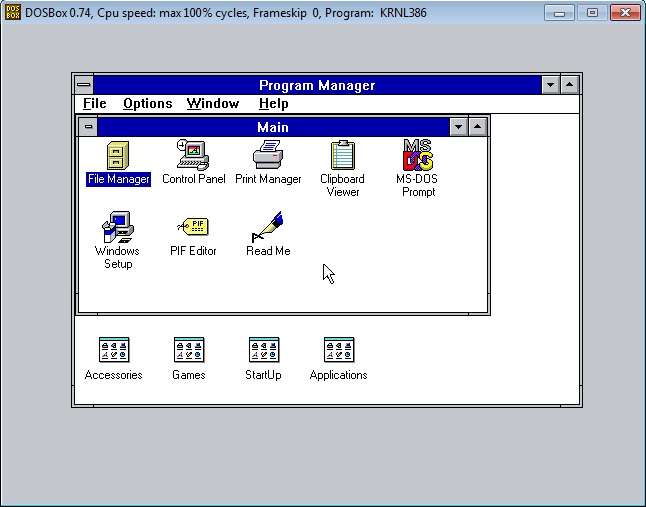Select the Print Manager icon
Image resolution: width=646 pixels, height=507 pixels.
(x=268, y=155)
